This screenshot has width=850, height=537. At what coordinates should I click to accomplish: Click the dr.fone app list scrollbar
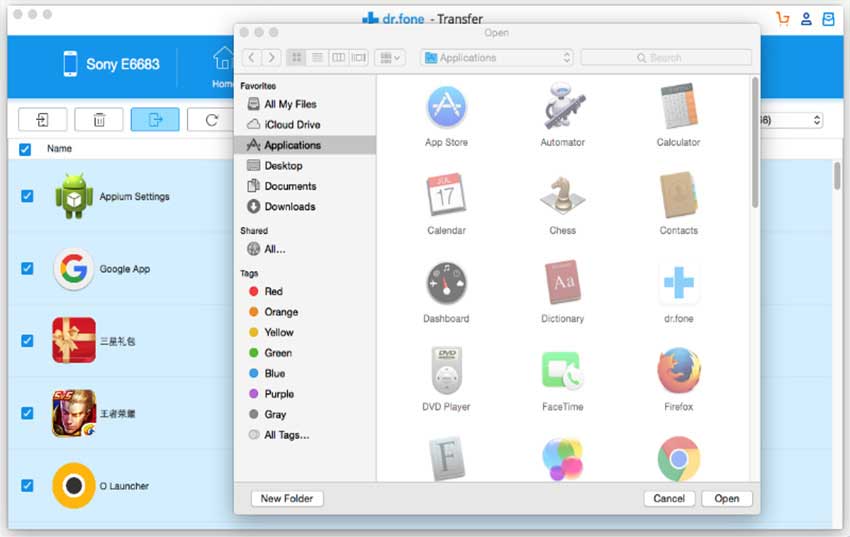[x=838, y=176]
